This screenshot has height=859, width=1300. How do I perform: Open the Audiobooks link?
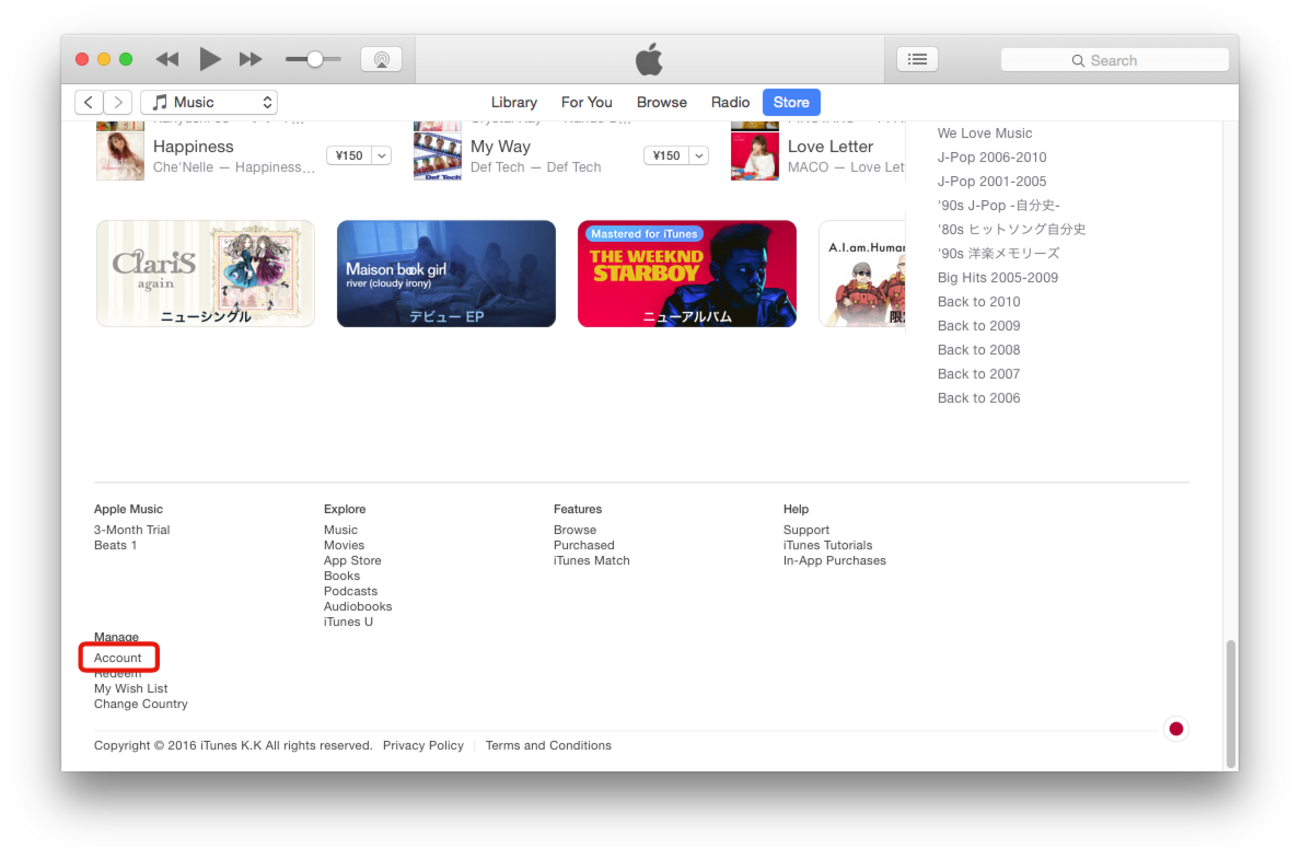[x=358, y=606]
